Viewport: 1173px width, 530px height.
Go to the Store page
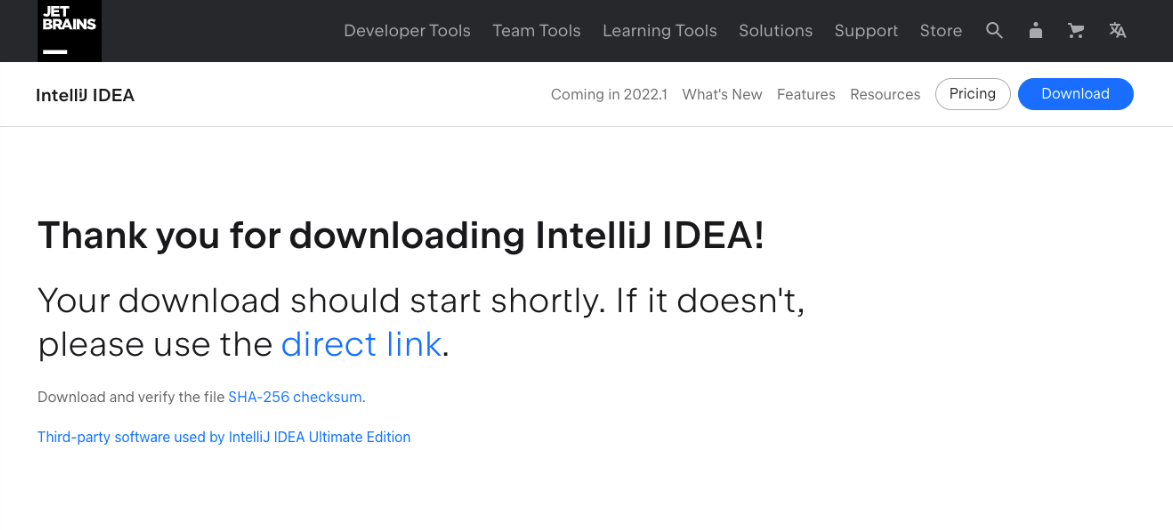(x=941, y=31)
